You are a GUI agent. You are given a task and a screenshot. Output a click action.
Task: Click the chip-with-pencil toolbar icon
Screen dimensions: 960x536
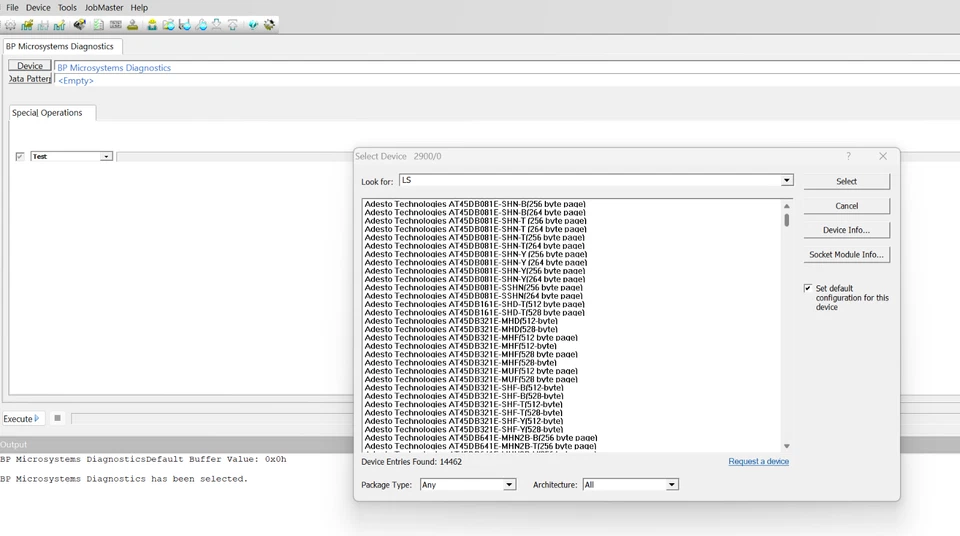click(x=59, y=25)
